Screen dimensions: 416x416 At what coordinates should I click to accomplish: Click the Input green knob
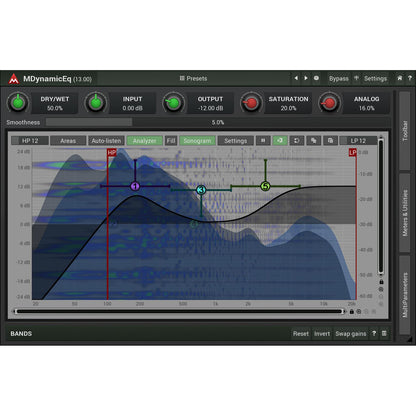coord(96,103)
